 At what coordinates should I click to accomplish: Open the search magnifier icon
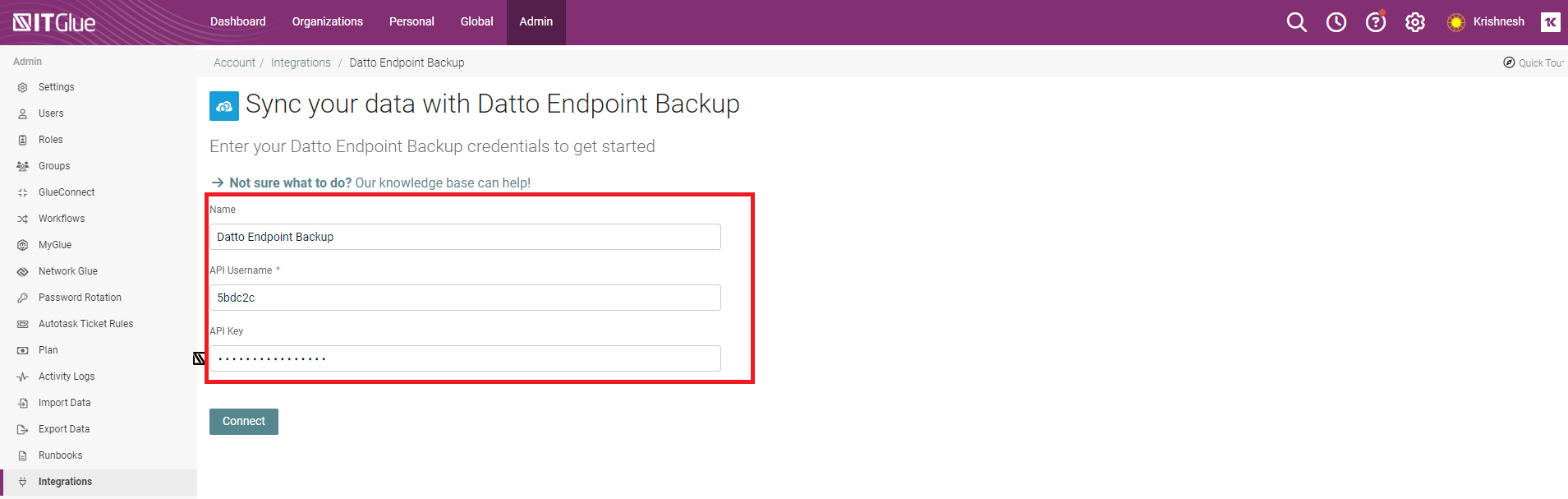click(1296, 22)
